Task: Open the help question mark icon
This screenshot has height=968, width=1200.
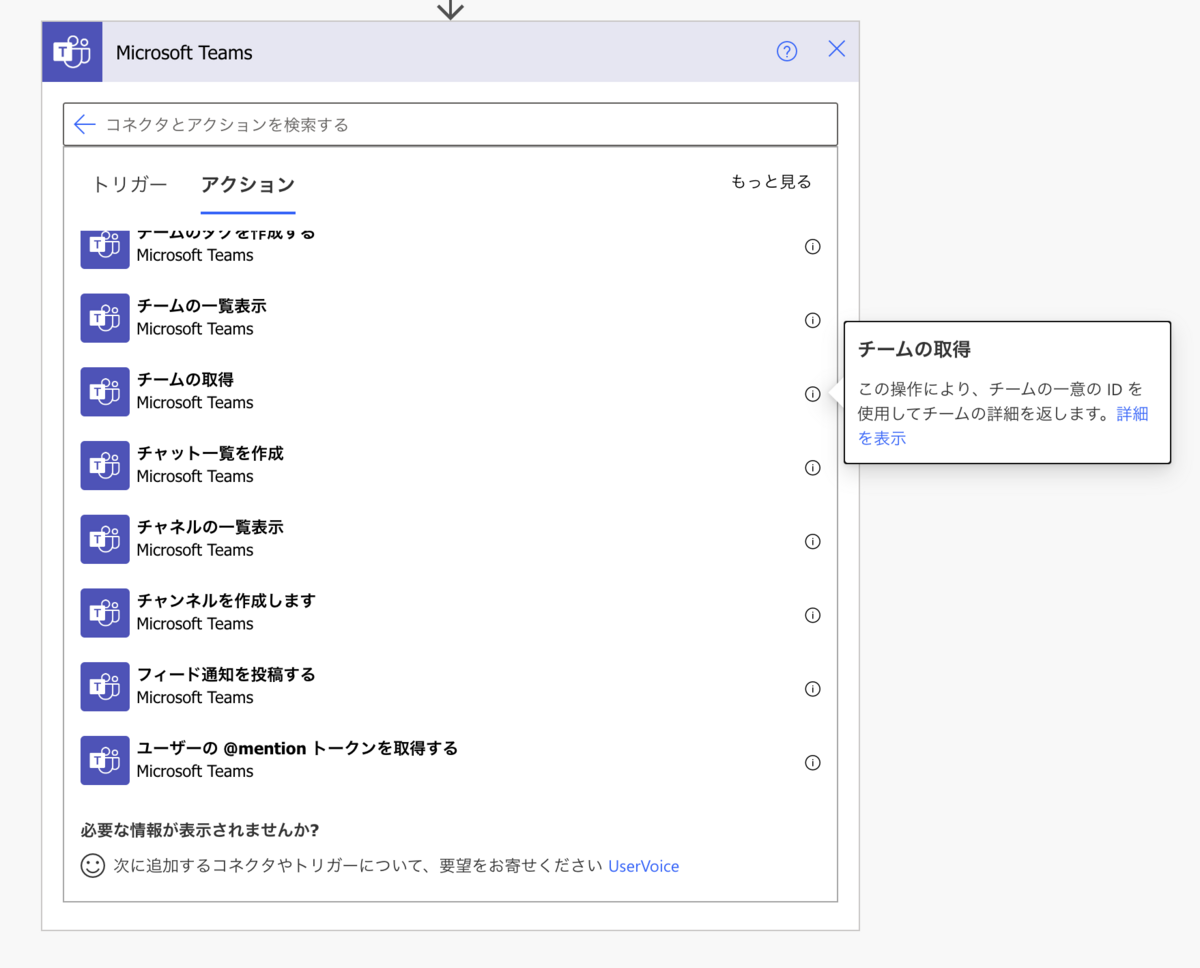Action: click(787, 52)
